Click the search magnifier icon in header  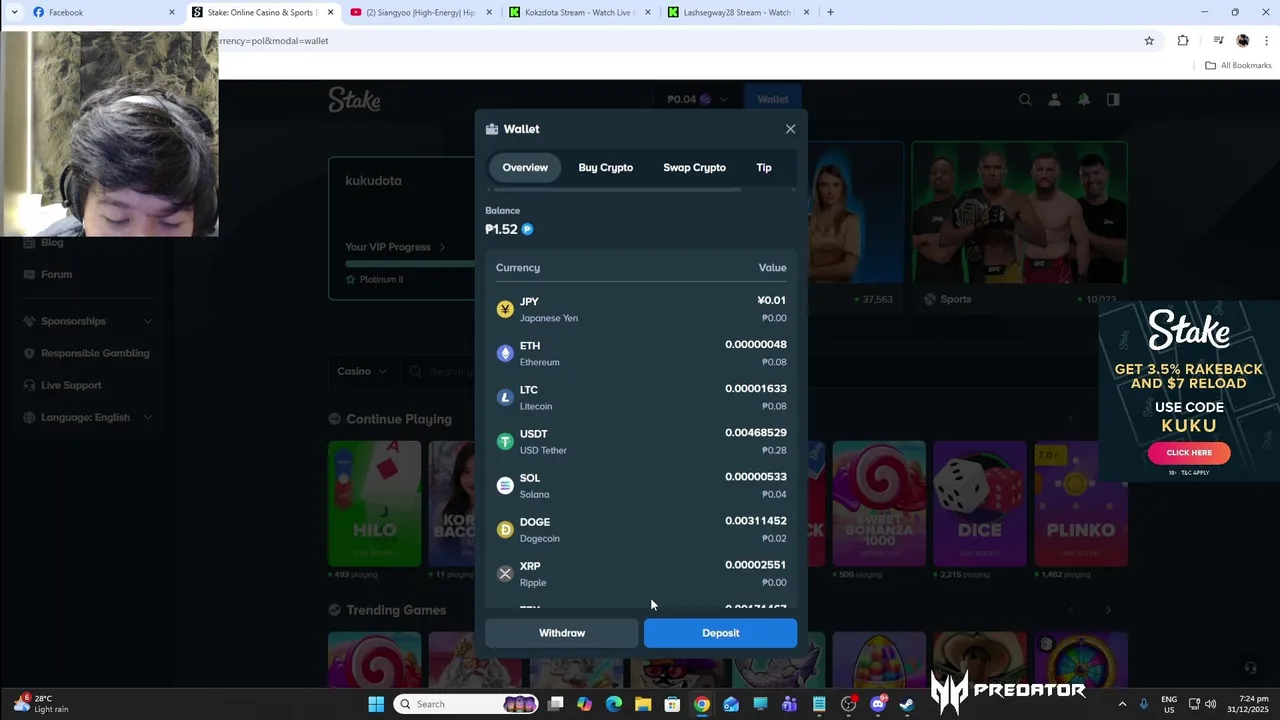pyautogui.click(x=1025, y=100)
